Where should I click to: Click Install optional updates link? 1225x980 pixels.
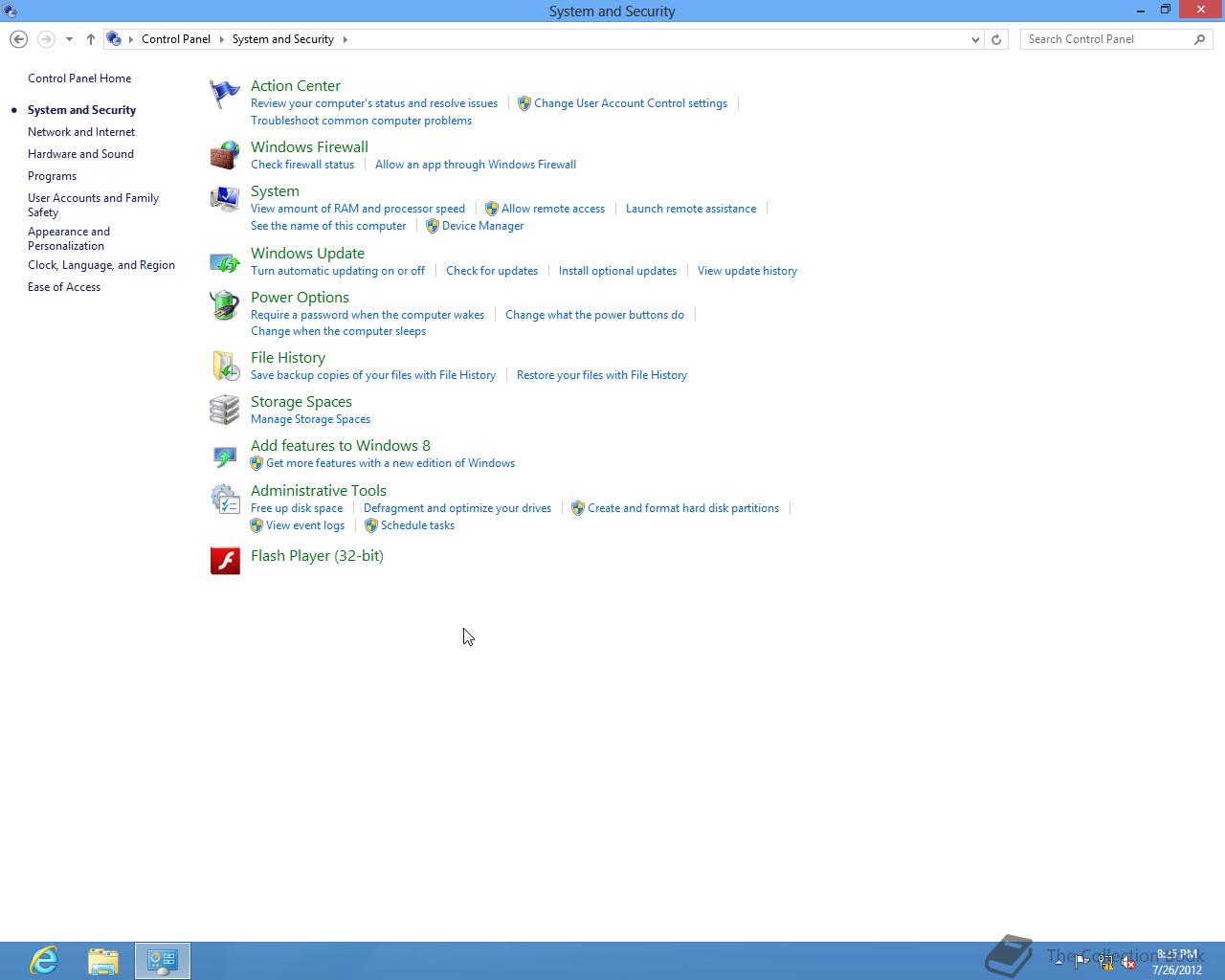617,271
